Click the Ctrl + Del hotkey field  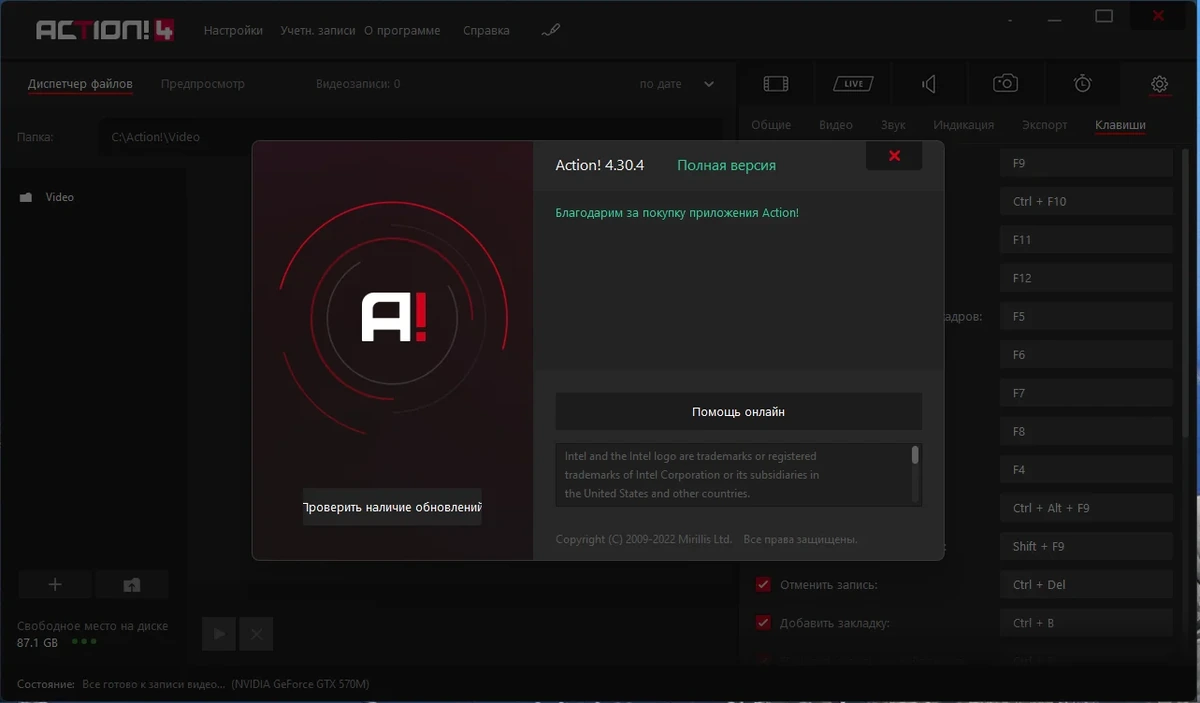(x=1086, y=584)
